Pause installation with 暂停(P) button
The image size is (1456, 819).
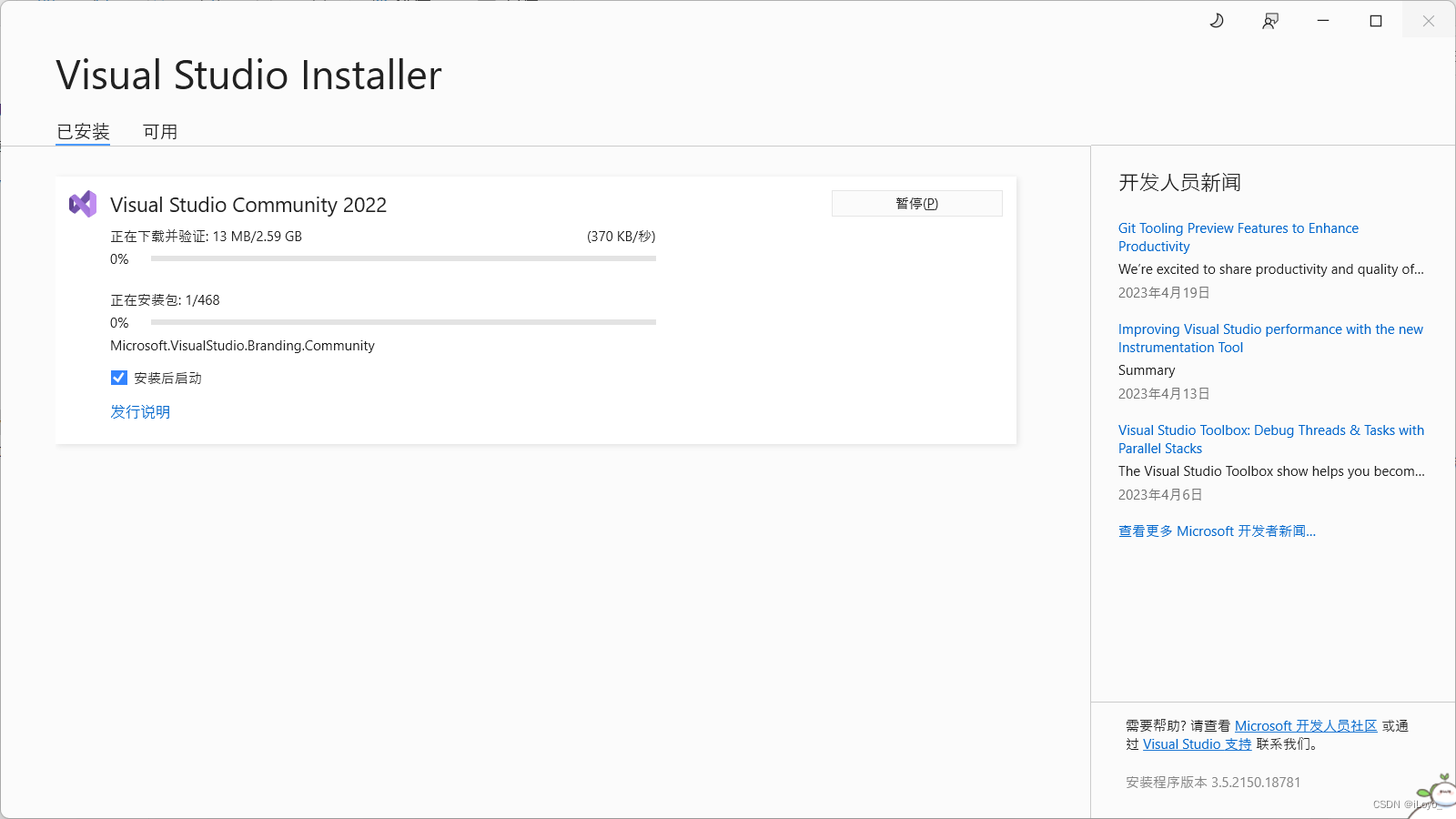click(x=917, y=204)
